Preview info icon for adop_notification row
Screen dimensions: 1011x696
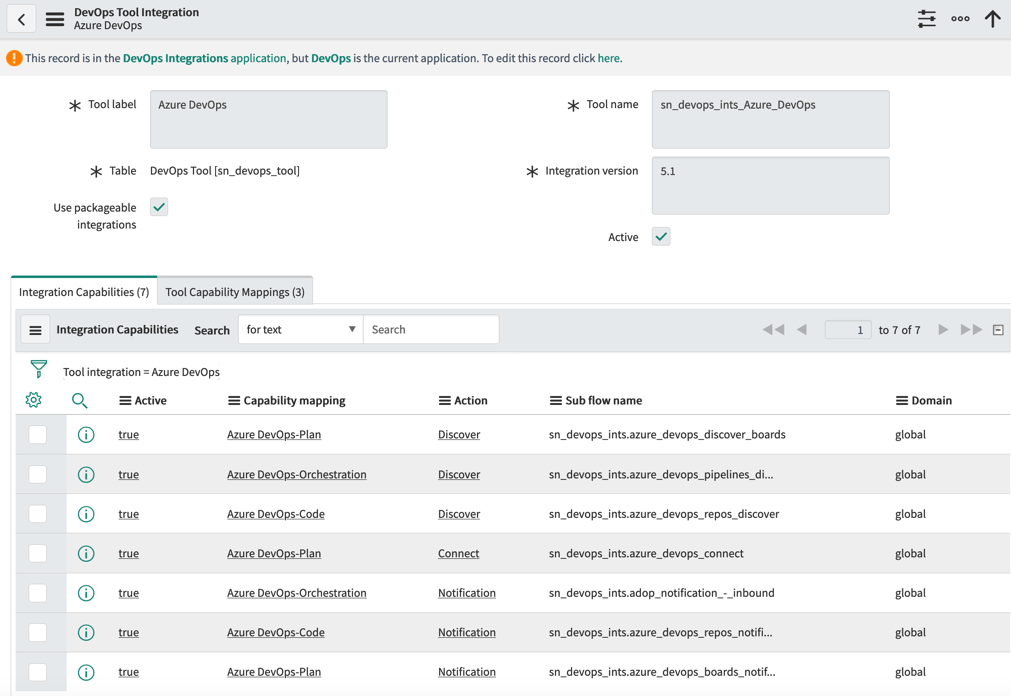86,593
